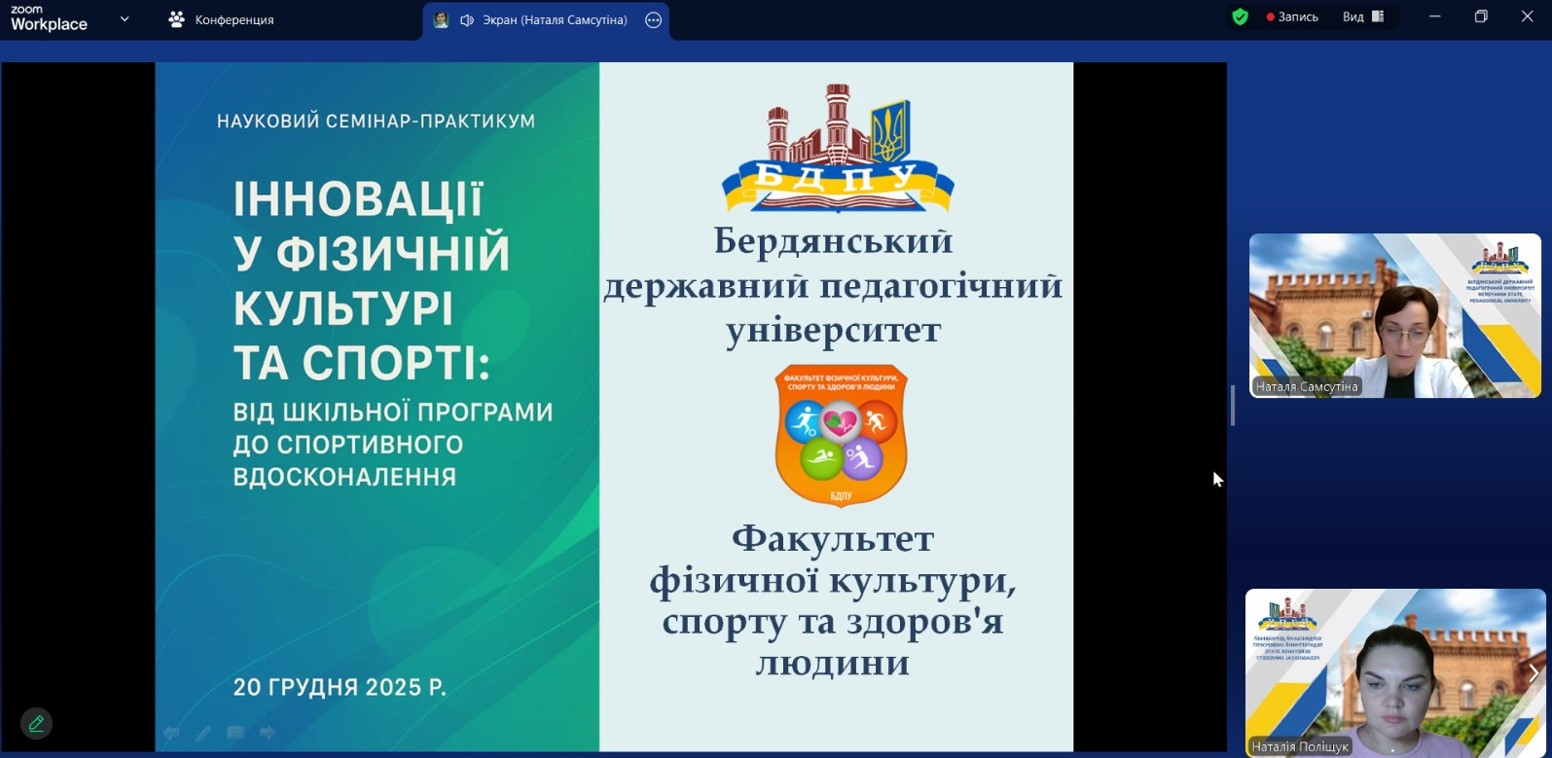Click the Zoom Workplace logo

49,18
